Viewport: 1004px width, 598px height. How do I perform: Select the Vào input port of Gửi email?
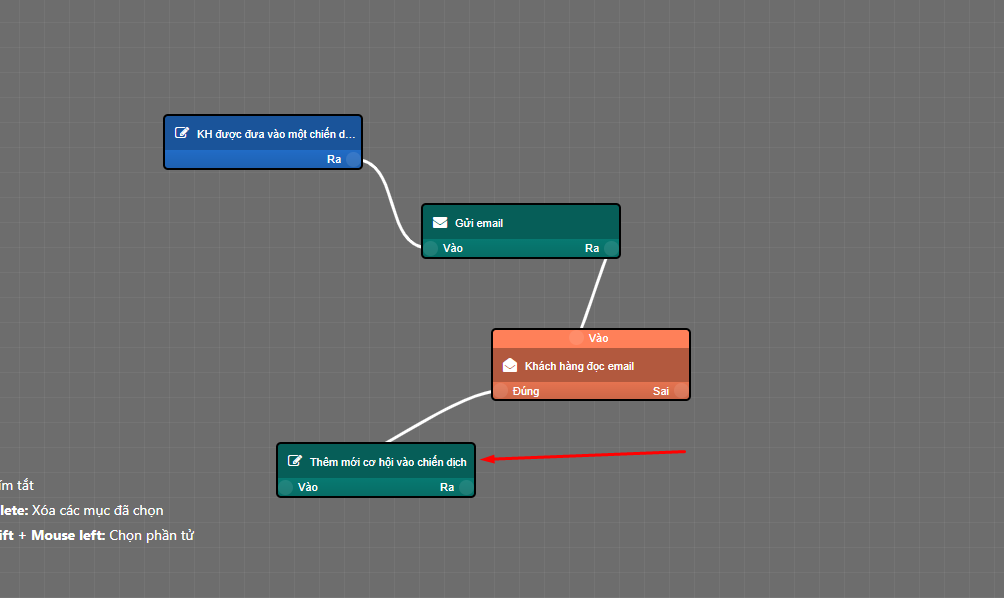point(431,248)
